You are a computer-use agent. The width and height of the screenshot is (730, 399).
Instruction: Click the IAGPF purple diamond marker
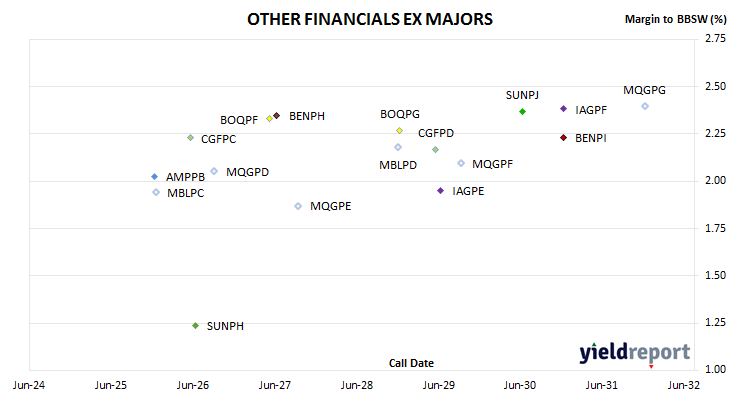point(563,108)
